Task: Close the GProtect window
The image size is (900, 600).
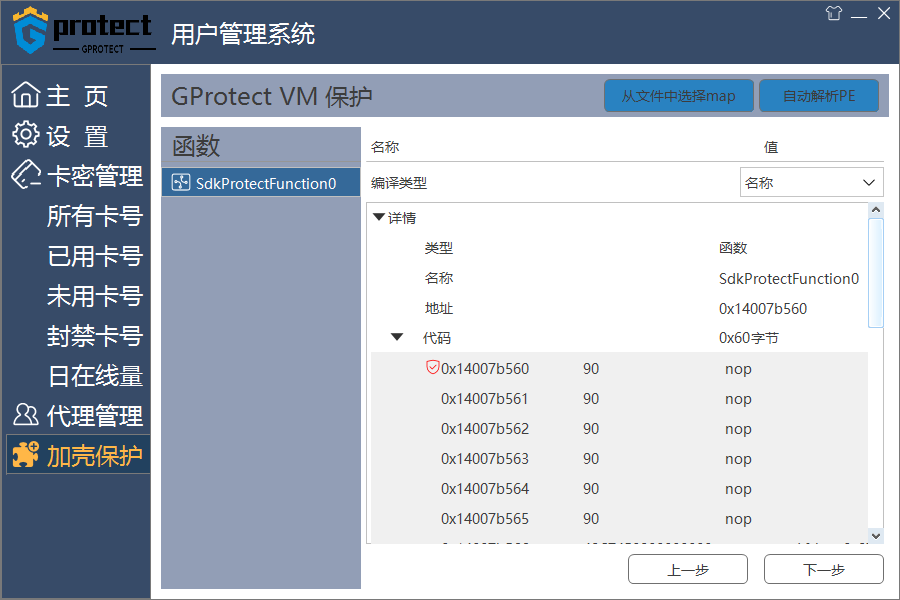Action: click(884, 13)
